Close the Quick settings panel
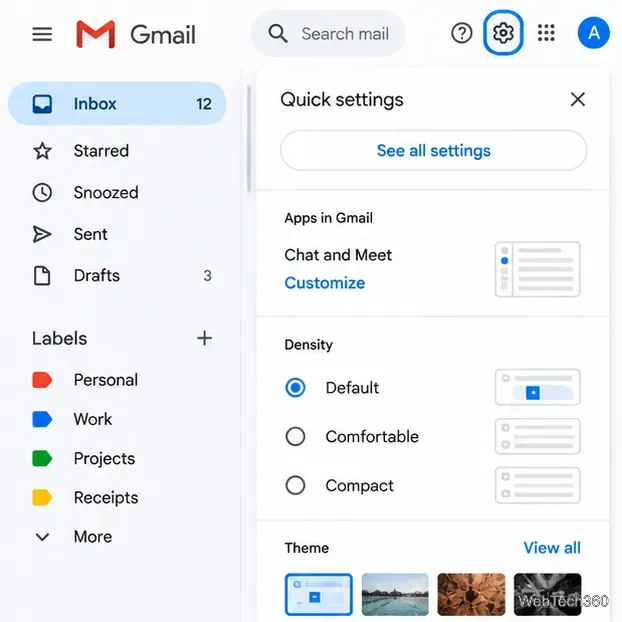 pos(578,99)
